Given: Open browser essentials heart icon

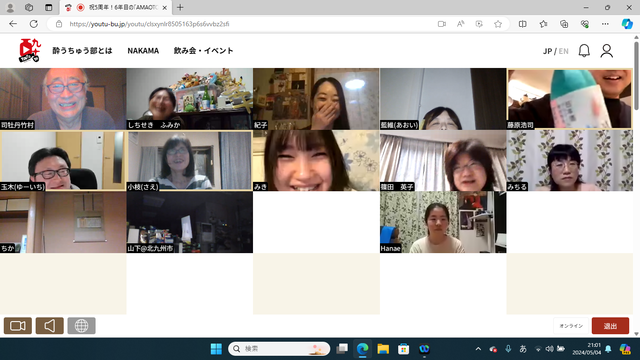Looking at the screenshot, I should [584, 24].
